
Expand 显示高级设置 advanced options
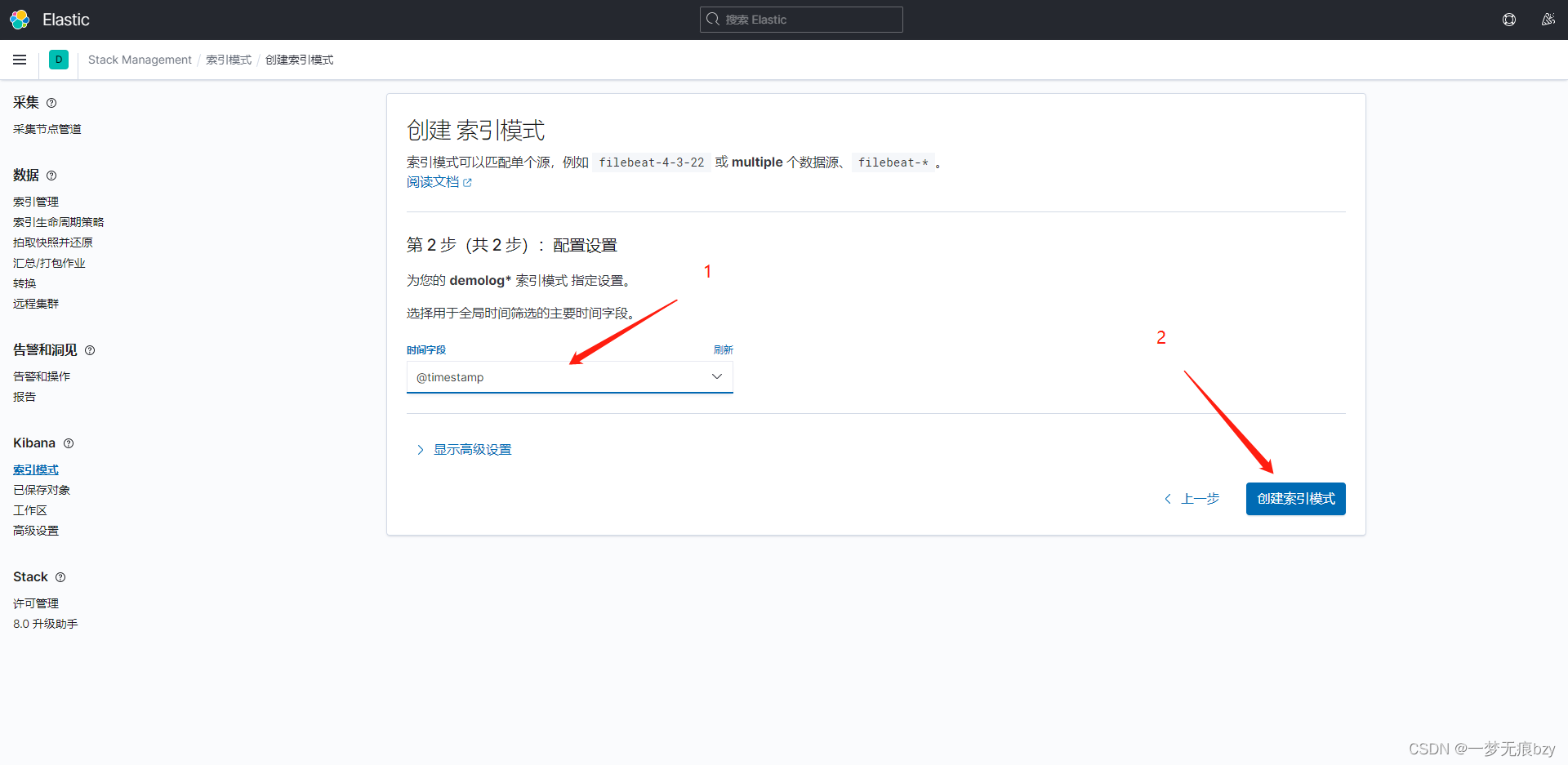coord(463,450)
